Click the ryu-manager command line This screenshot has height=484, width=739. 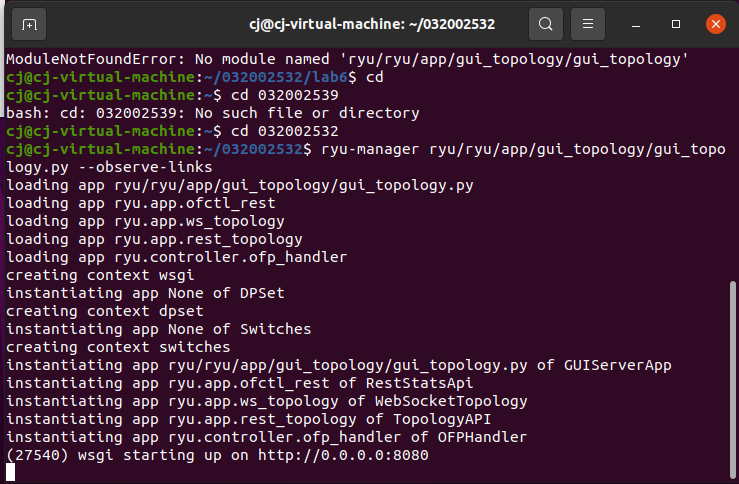click(366, 149)
